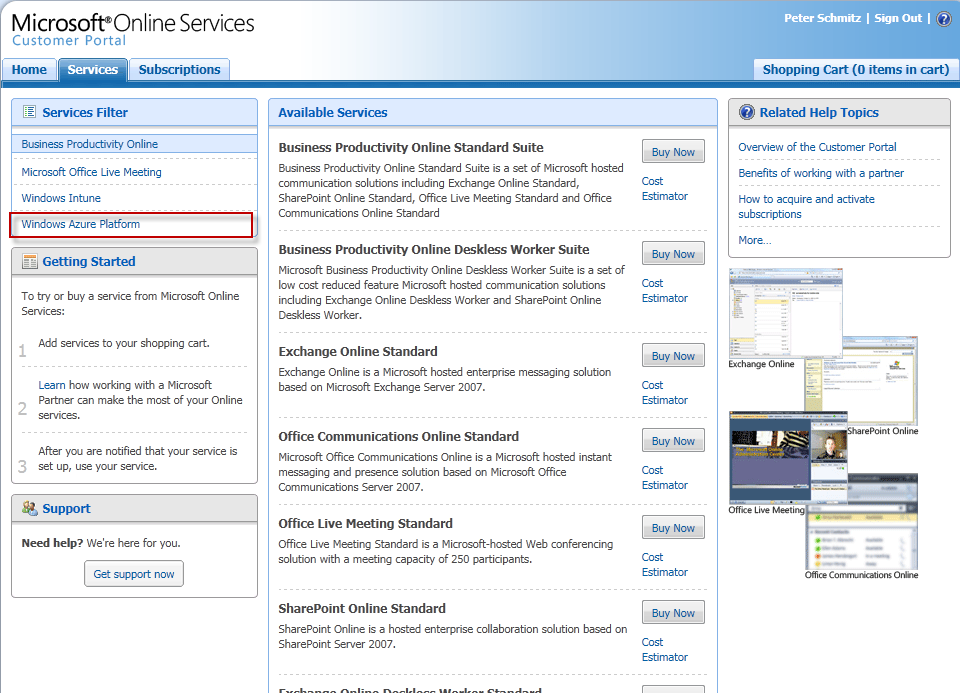Open Peter Schmitz profile link
960x693 pixels.
(822, 18)
